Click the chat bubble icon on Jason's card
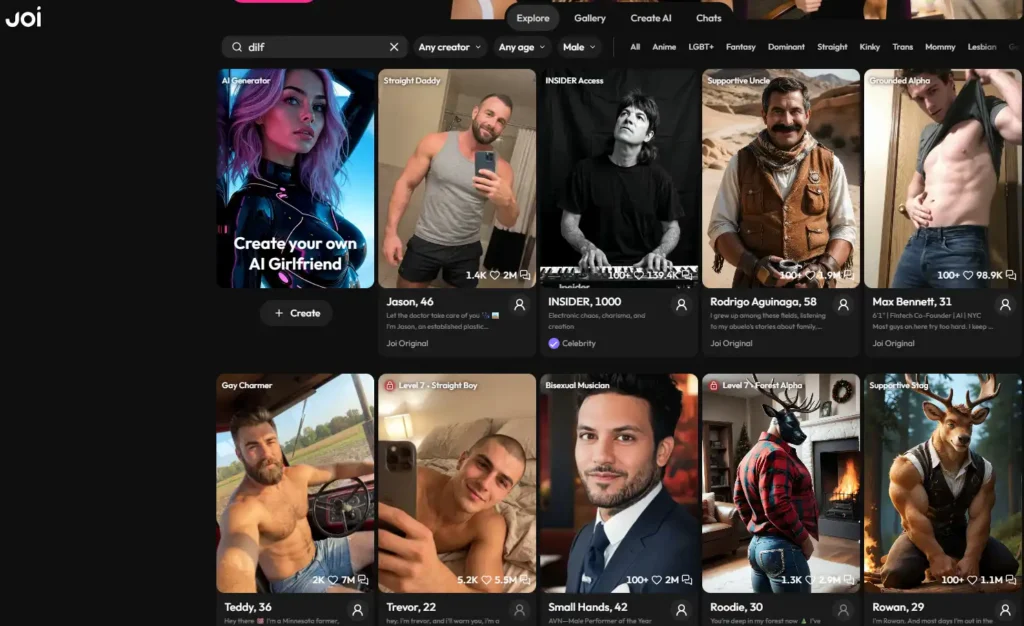Screen dimensions: 1024x626 525,275
